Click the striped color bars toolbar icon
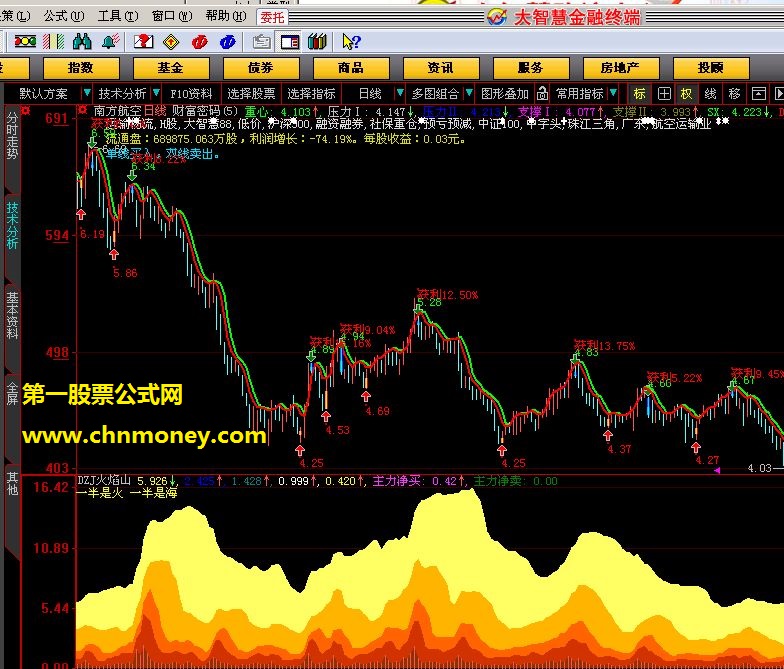This screenshot has height=669, width=784. 54,42
